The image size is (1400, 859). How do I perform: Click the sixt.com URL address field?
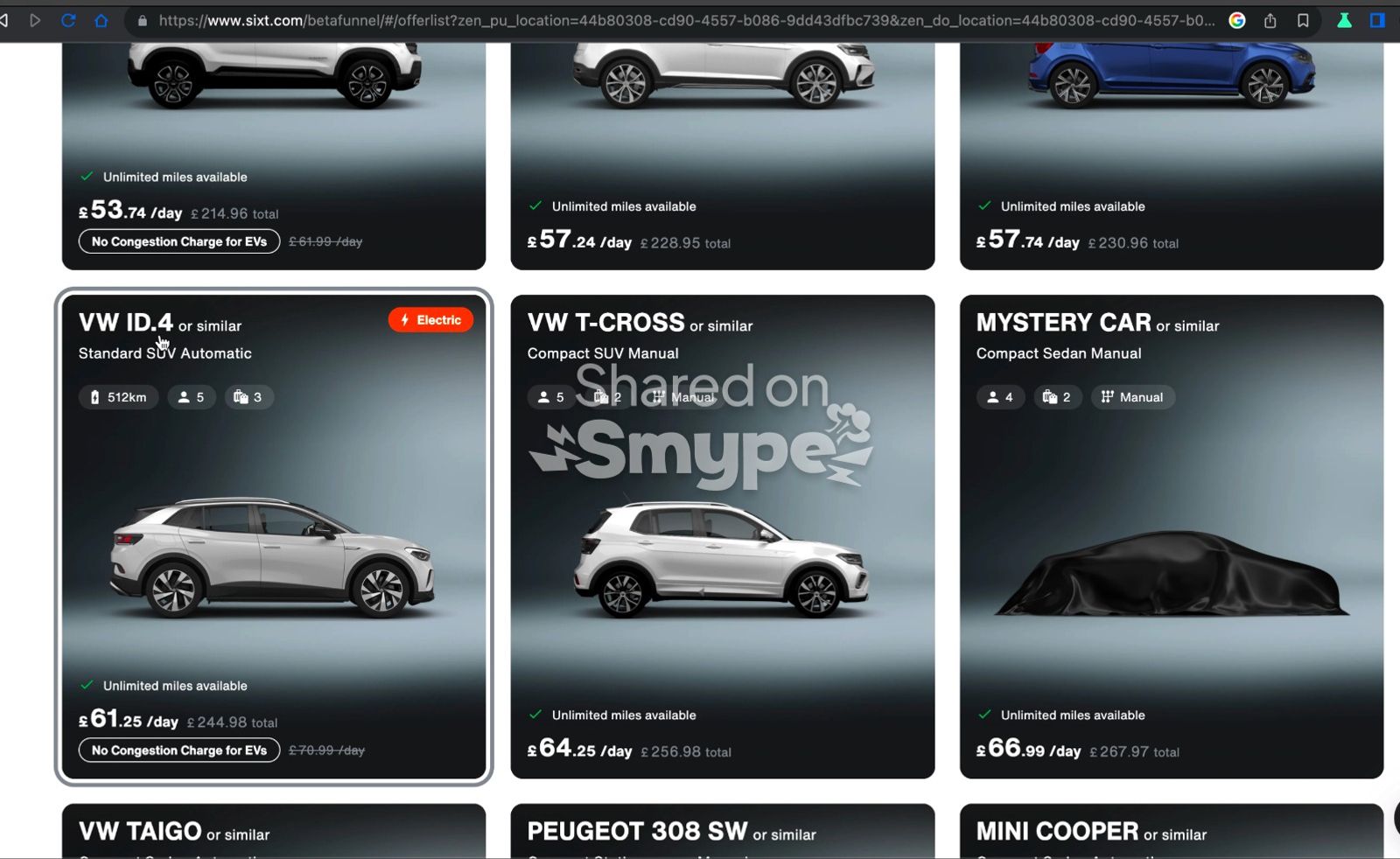[682, 20]
